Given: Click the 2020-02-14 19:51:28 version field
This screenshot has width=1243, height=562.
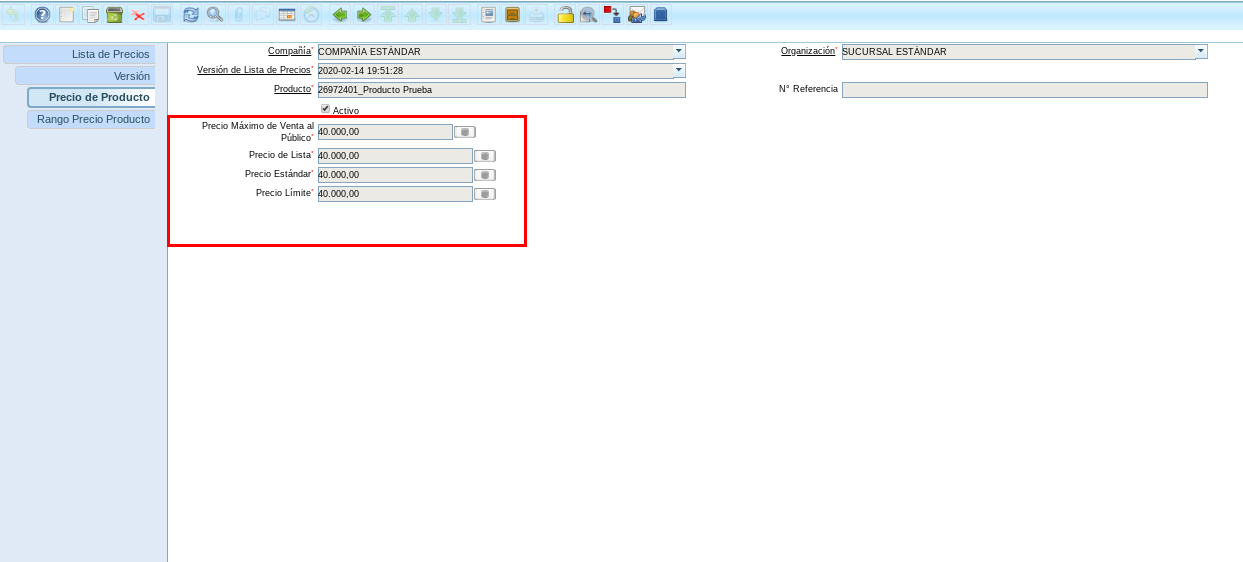Looking at the screenshot, I should click(496, 71).
